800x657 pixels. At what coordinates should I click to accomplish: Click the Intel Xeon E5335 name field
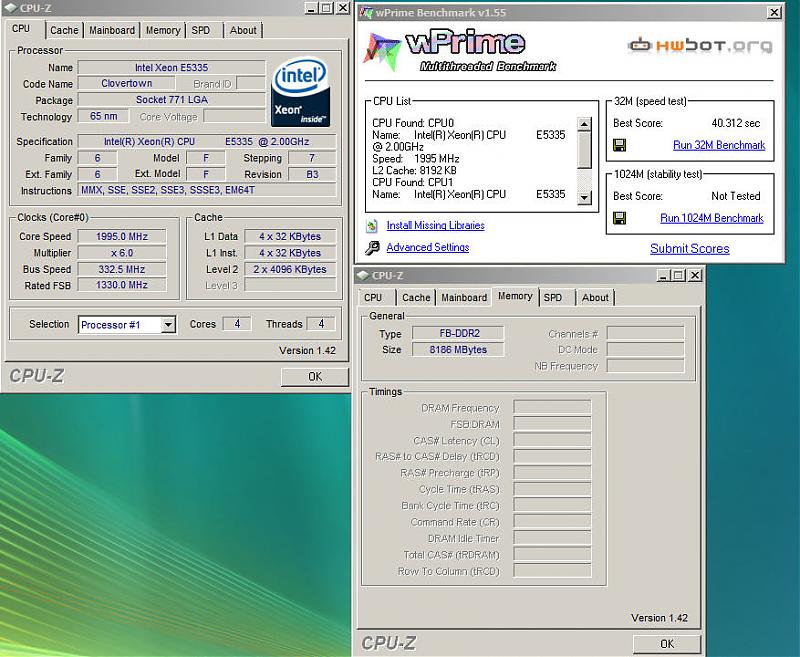click(x=171, y=67)
